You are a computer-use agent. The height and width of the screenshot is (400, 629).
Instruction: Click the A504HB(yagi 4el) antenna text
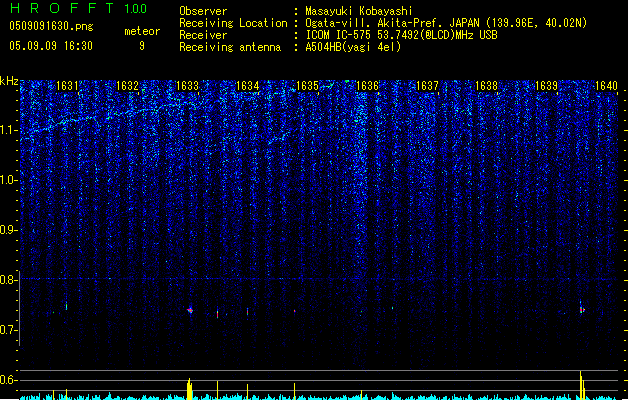353,47
